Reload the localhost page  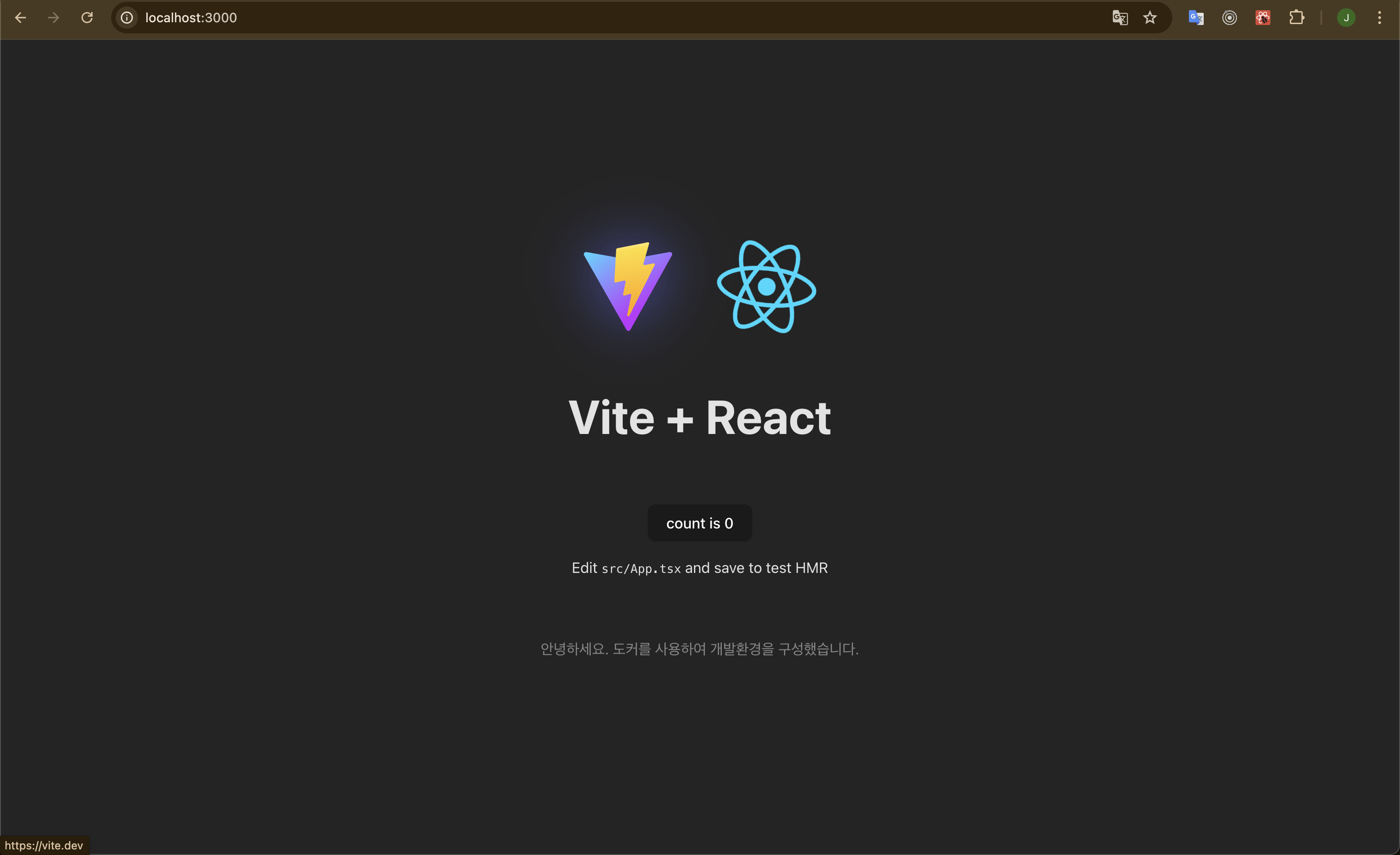[87, 18]
